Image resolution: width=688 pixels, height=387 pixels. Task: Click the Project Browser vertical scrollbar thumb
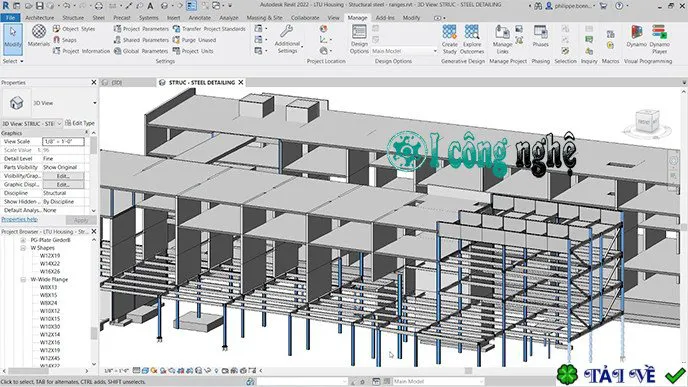click(x=94, y=333)
